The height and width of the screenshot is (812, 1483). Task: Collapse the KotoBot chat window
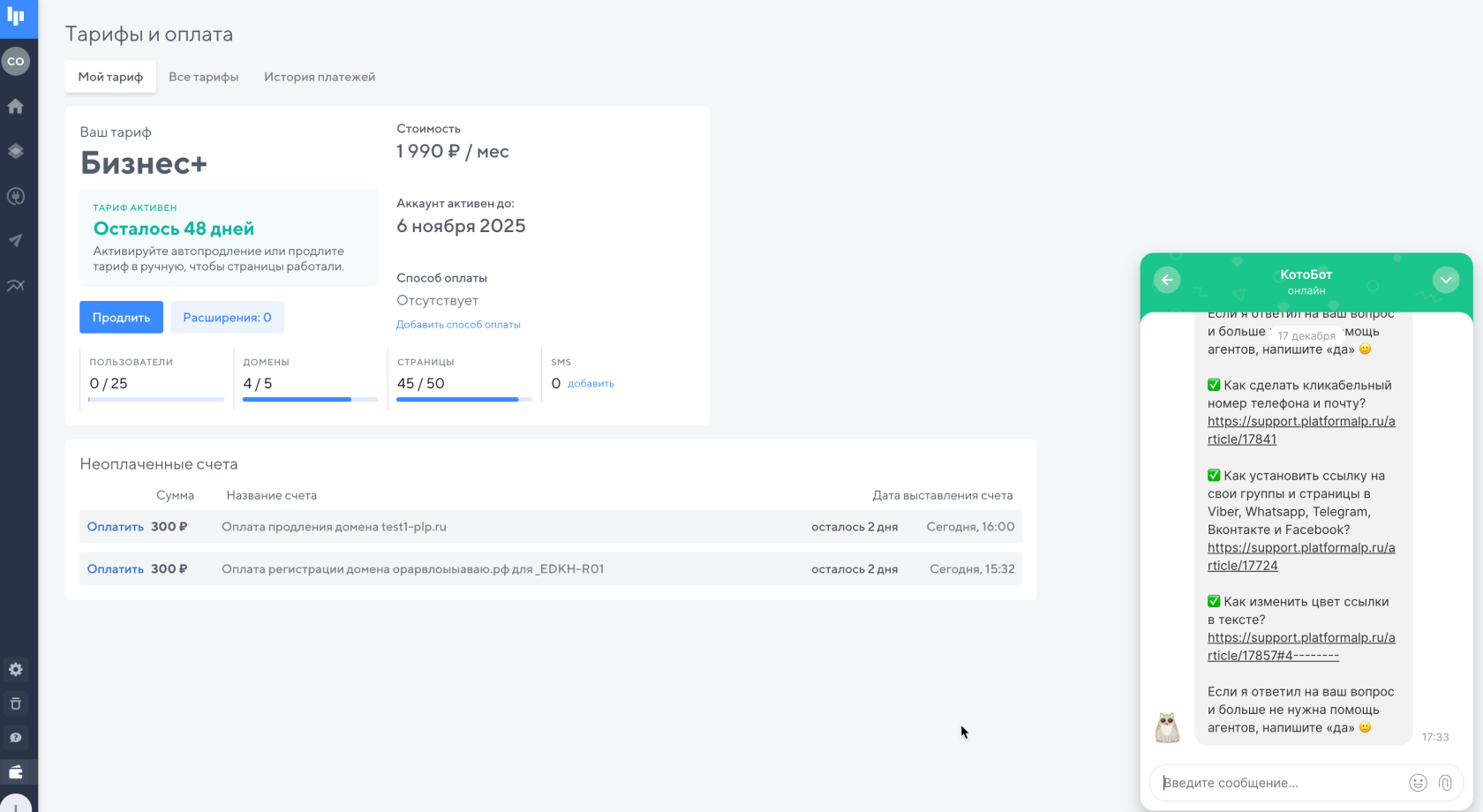pyautogui.click(x=1446, y=280)
